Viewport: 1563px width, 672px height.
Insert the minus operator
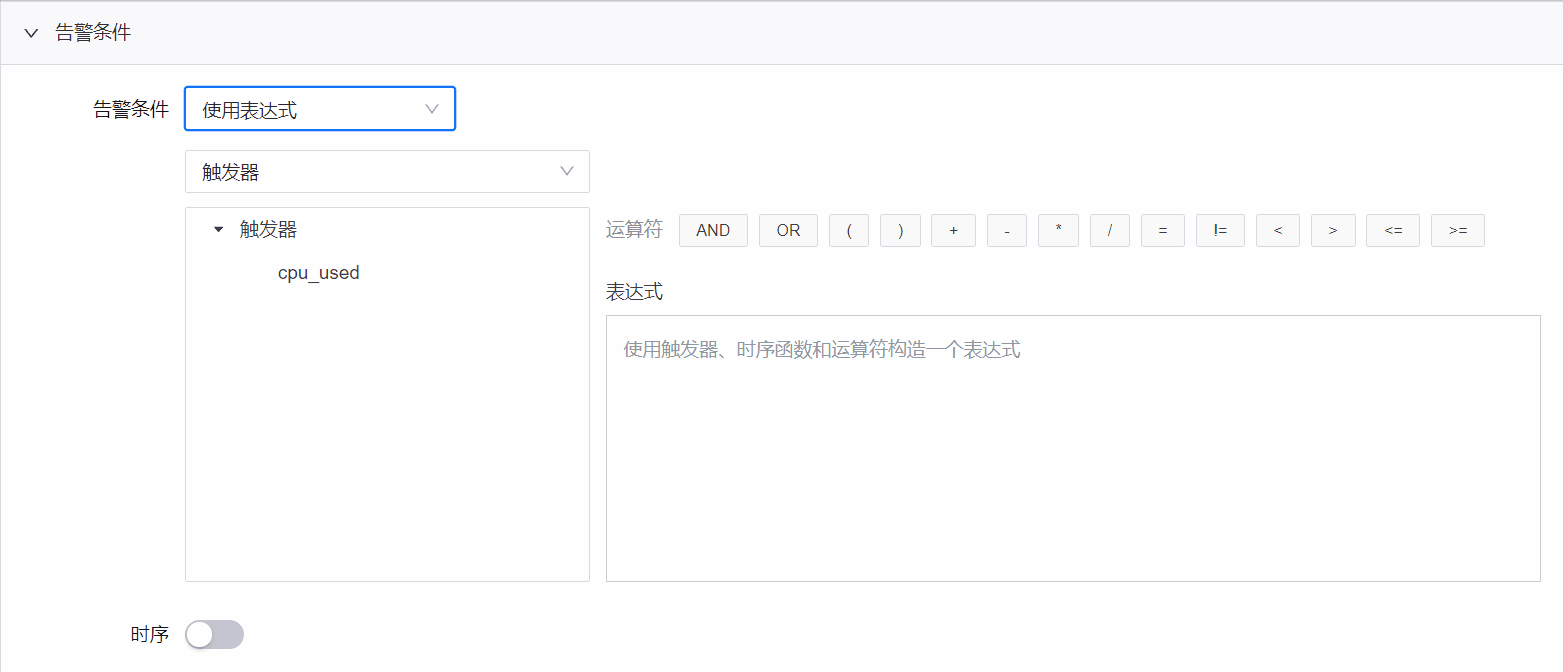[x=1006, y=230]
